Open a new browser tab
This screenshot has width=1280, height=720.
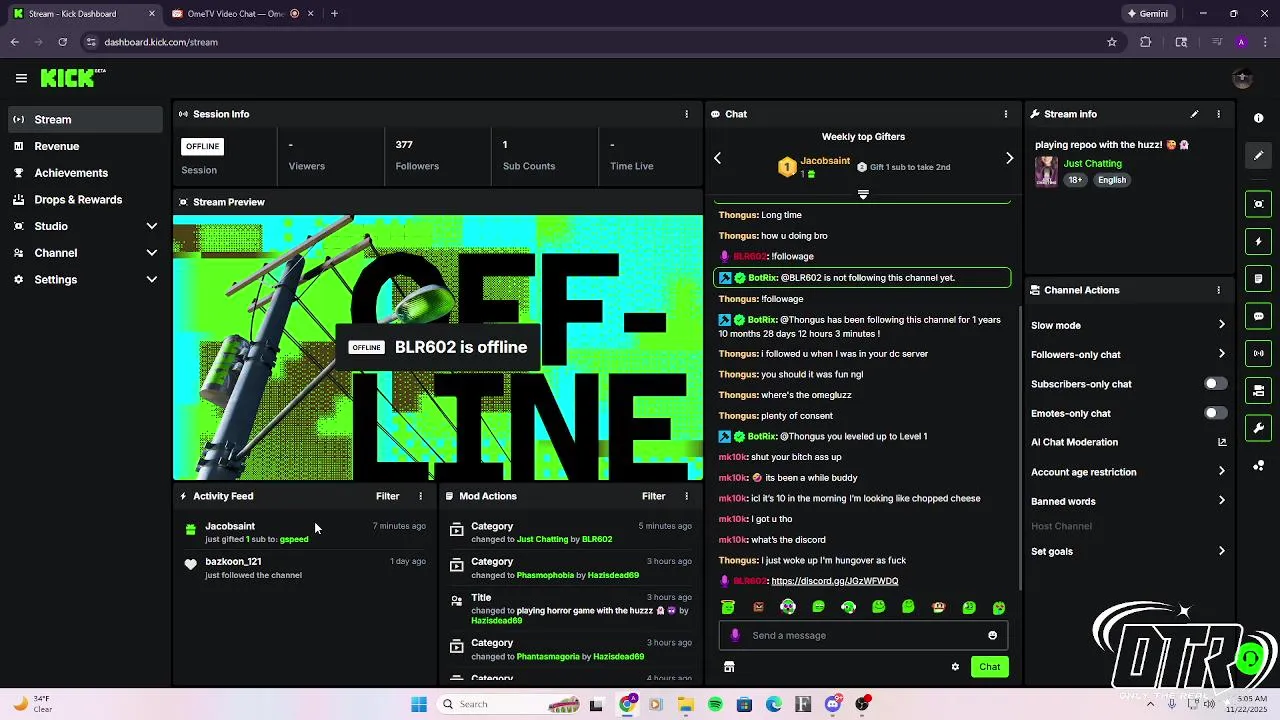[334, 14]
